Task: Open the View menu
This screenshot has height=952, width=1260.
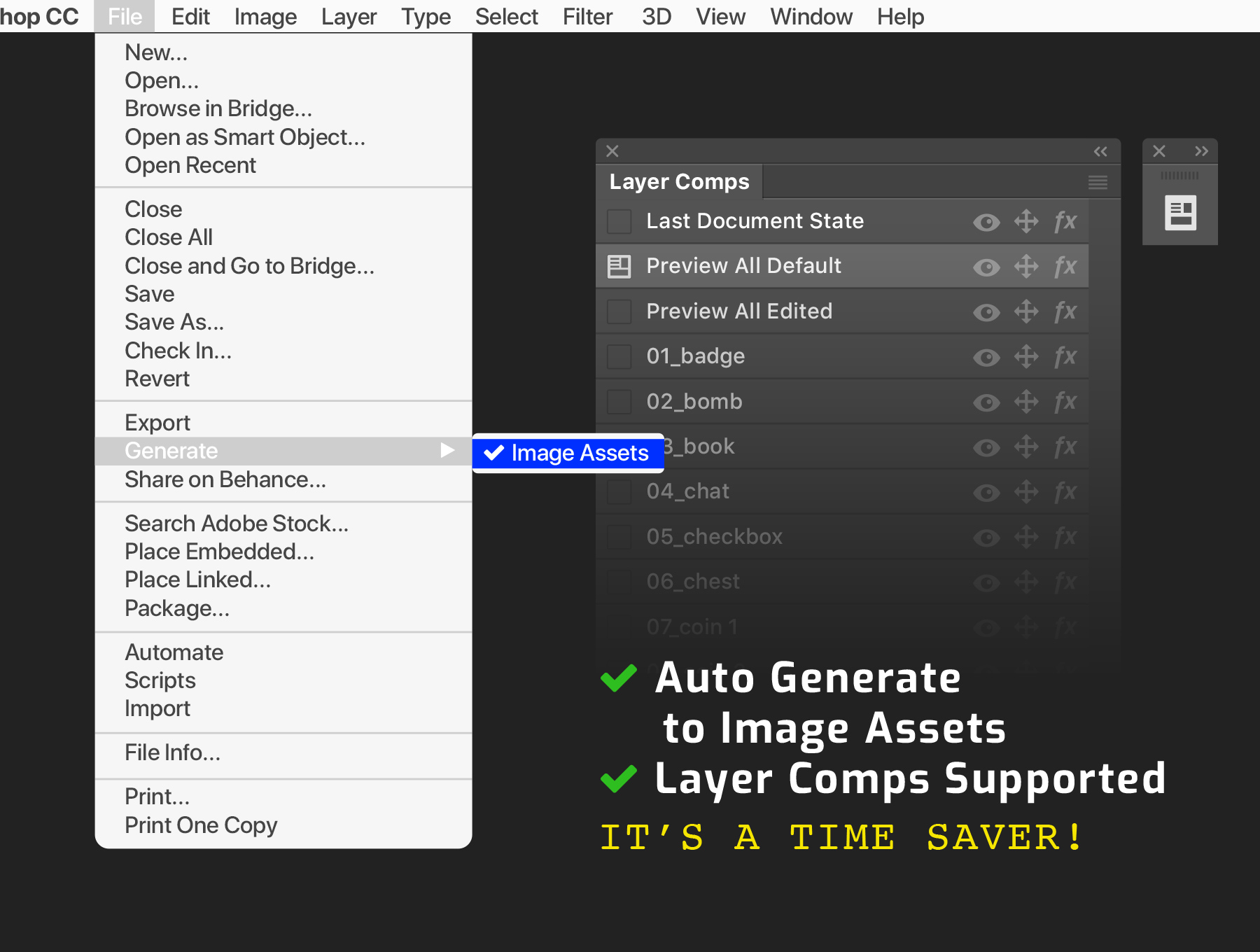Action: pos(720,16)
